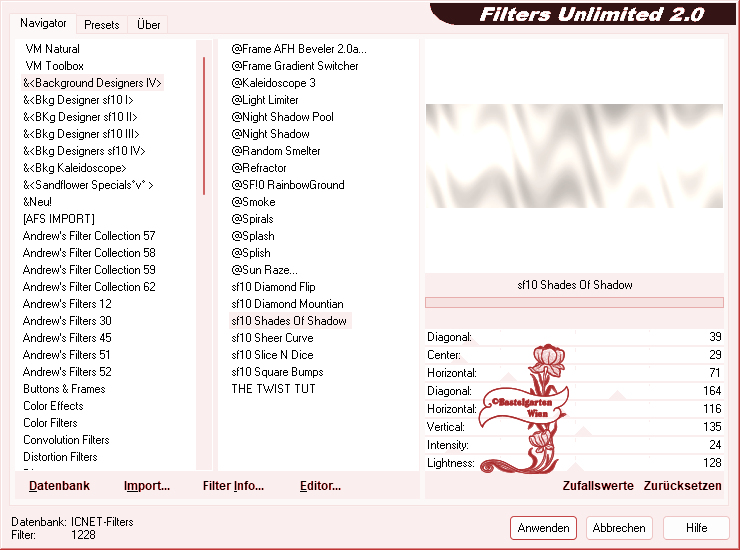
Task: Select &<BKg Designer sf10 II> category
Action: pos(80,117)
